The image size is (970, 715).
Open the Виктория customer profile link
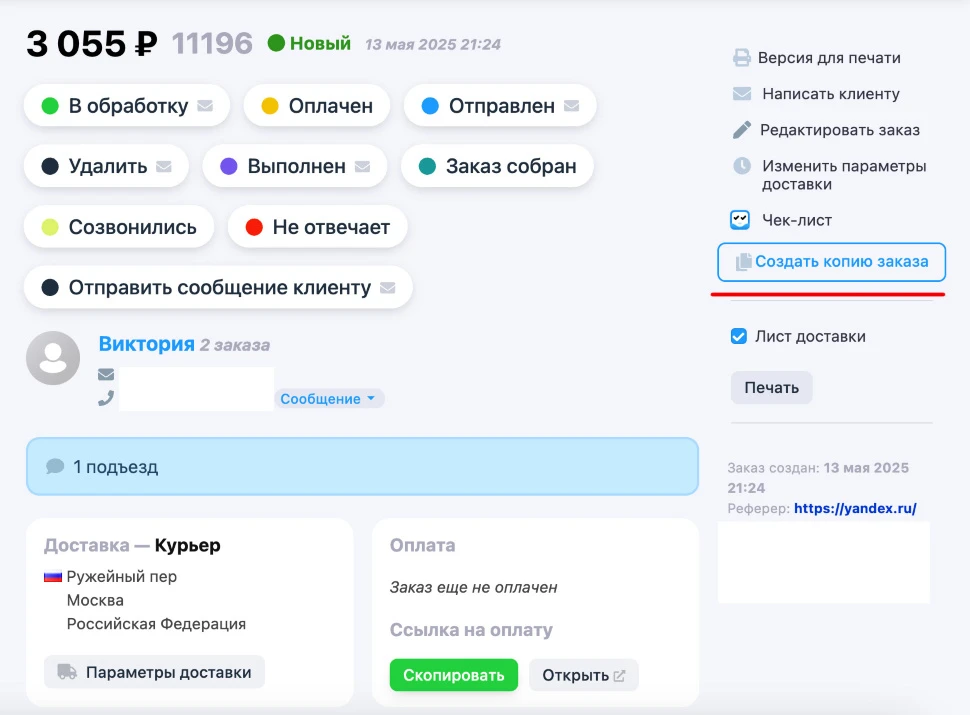pos(147,344)
